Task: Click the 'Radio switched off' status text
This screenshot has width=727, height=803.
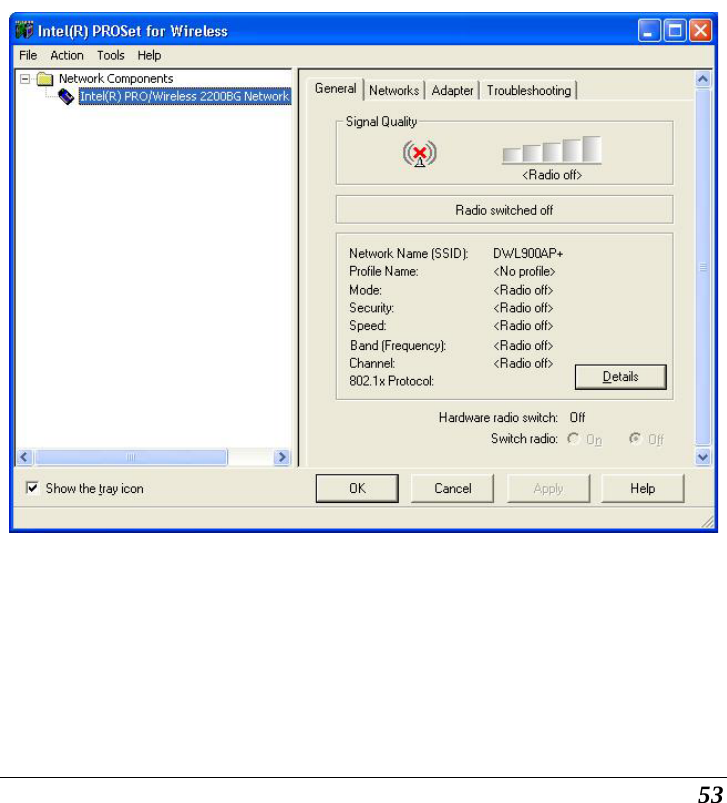Action: click(504, 210)
